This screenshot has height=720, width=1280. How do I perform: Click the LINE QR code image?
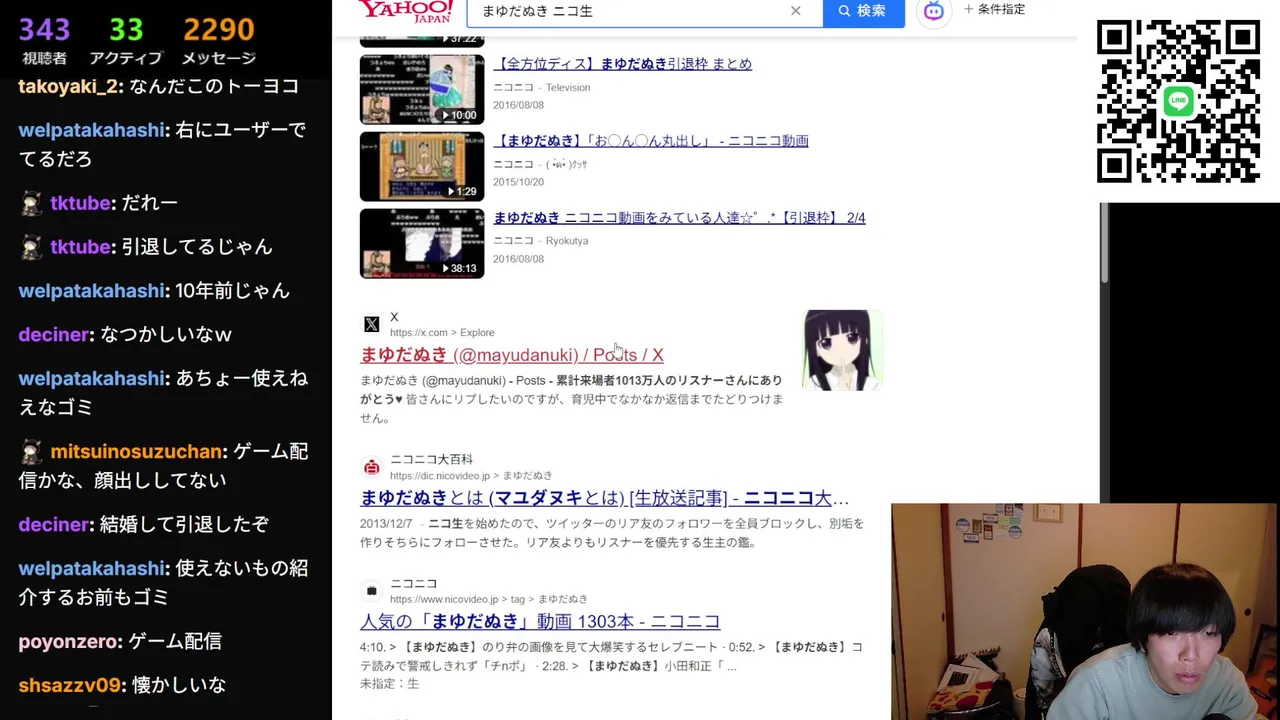point(1179,101)
